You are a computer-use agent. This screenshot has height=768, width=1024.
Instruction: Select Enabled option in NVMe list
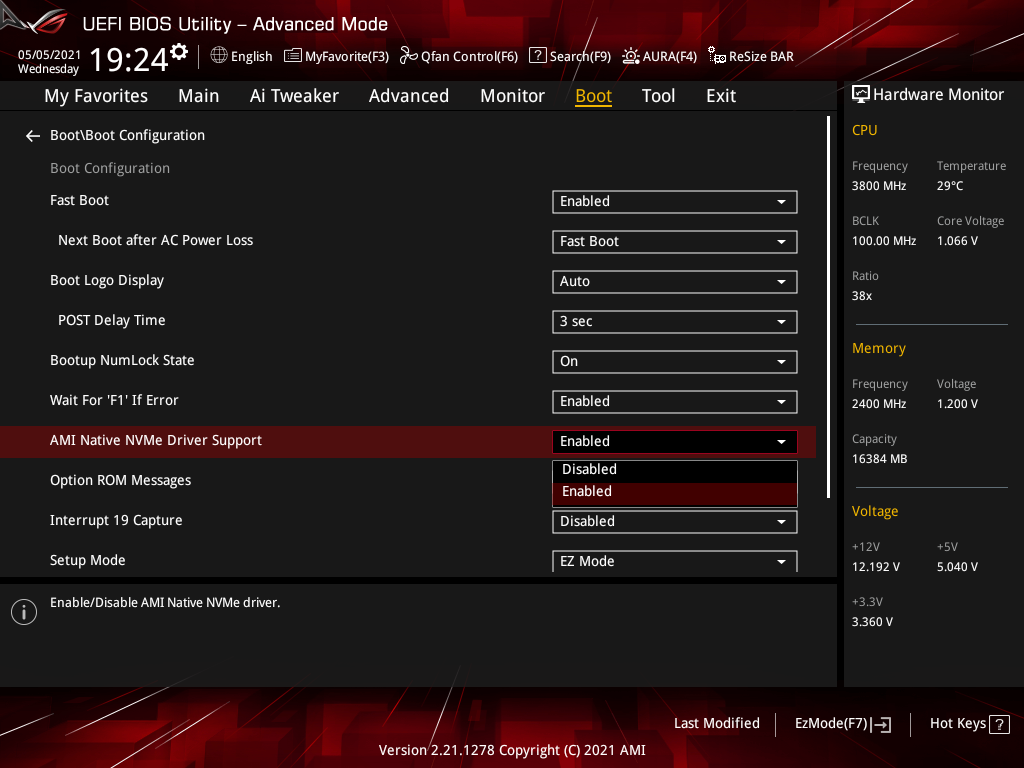pyautogui.click(x=675, y=492)
